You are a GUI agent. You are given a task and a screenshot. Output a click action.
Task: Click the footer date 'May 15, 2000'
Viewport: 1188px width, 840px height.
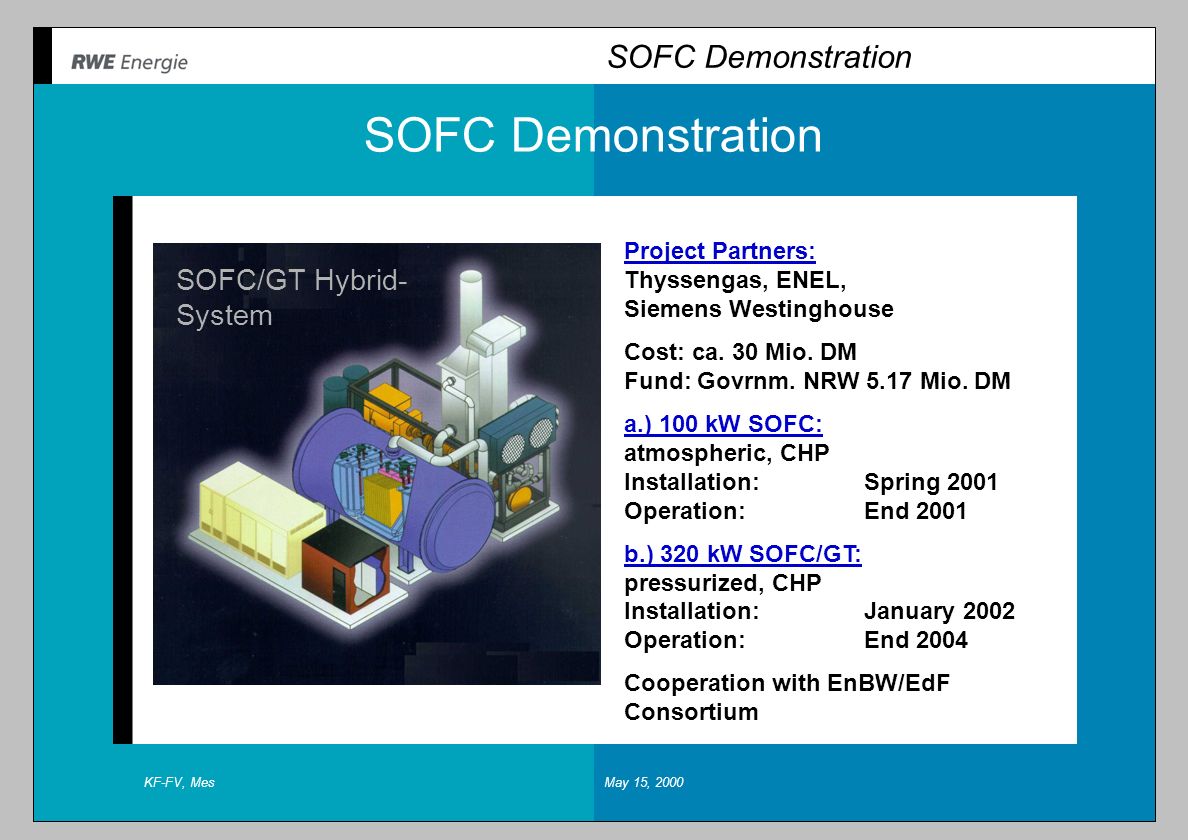click(x=644, y=782)
